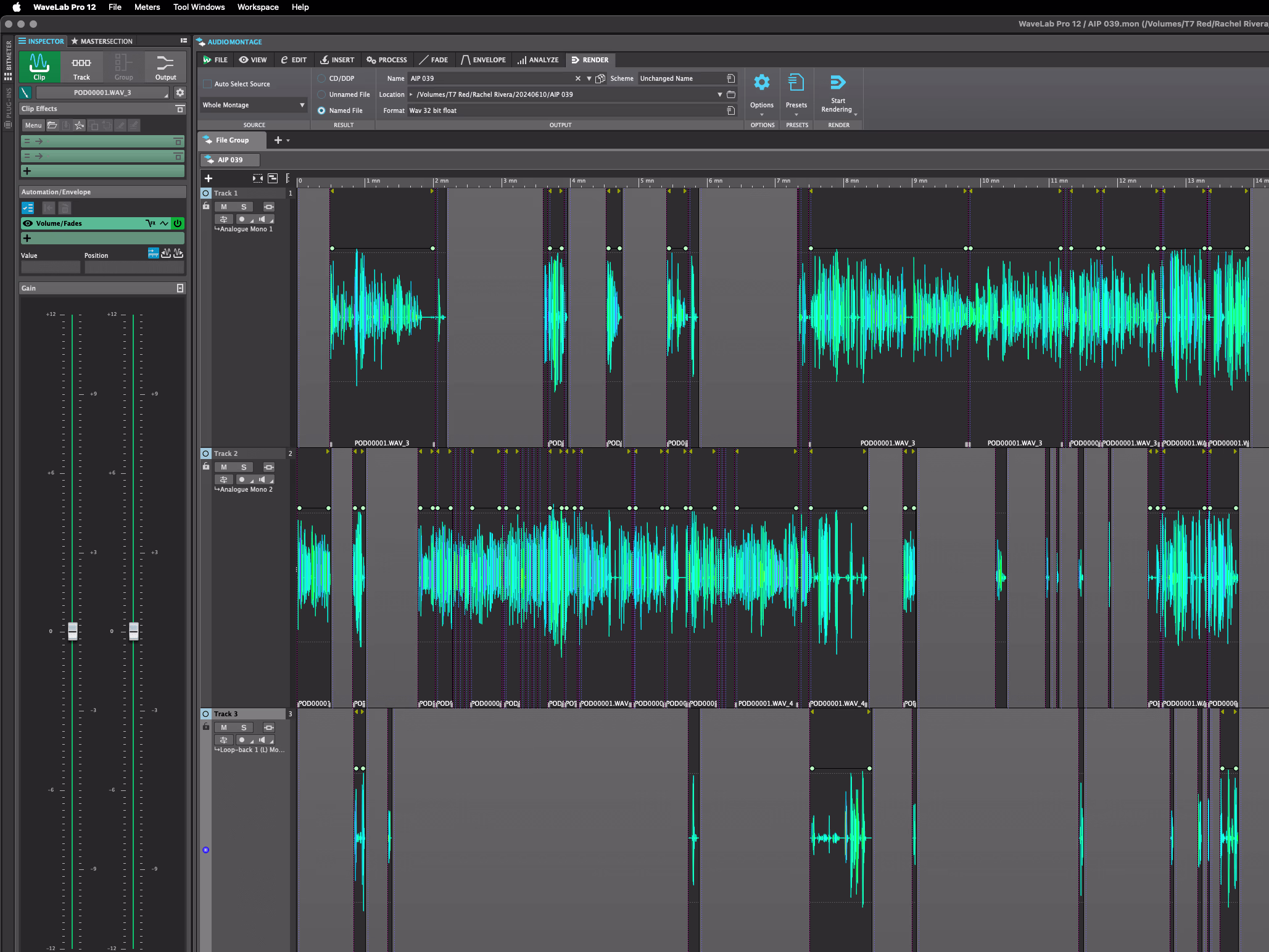
Task: Enable Auto Select Source checkbox
Action: point(208,84)
